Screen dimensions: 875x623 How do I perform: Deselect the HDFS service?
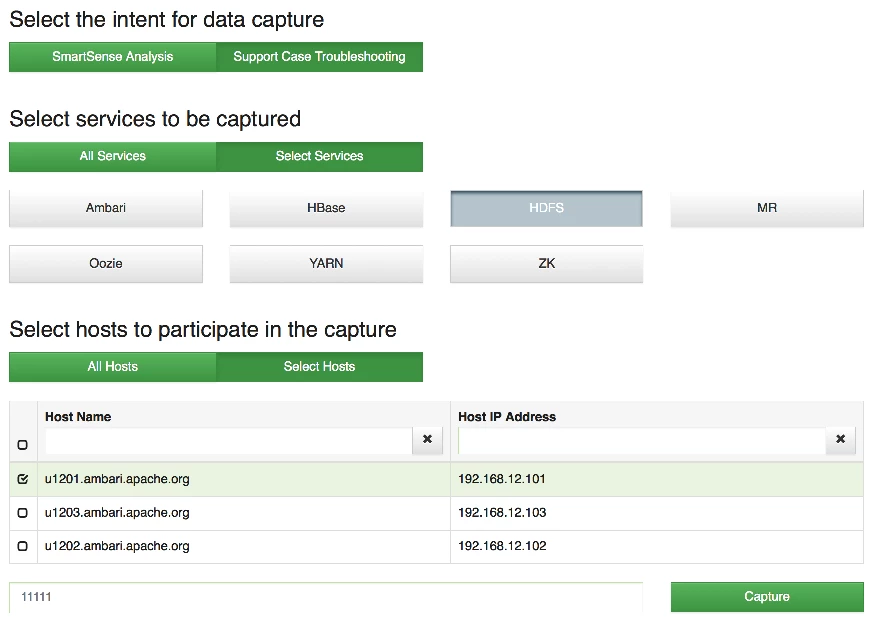[x=546, y=208]
